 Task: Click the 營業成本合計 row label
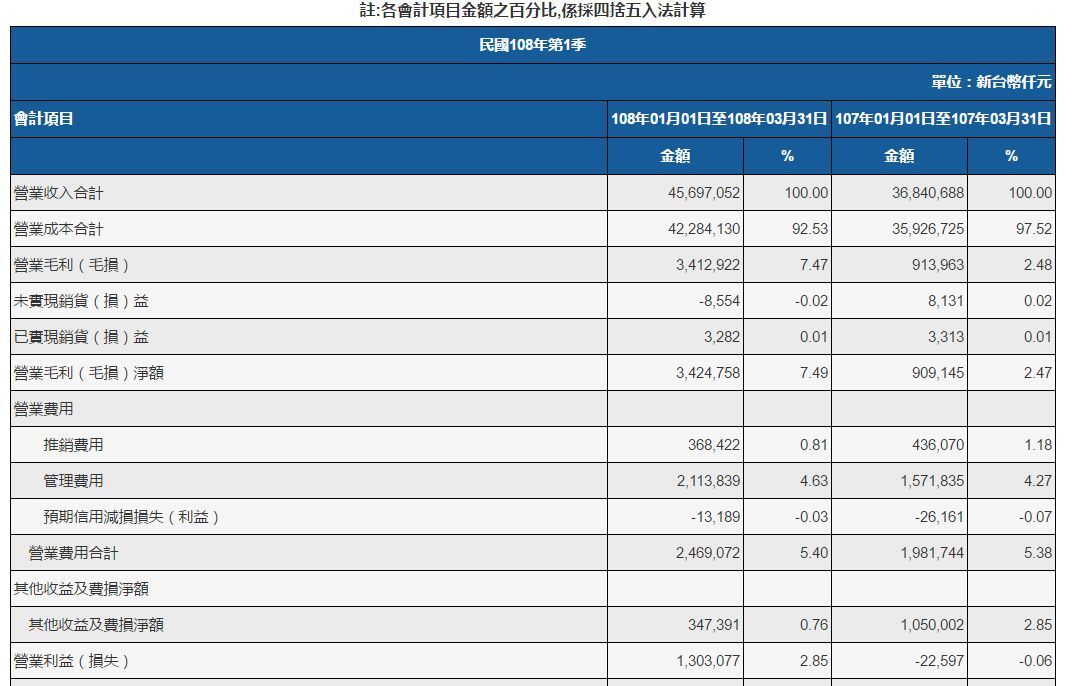click(x=58, y=229)
